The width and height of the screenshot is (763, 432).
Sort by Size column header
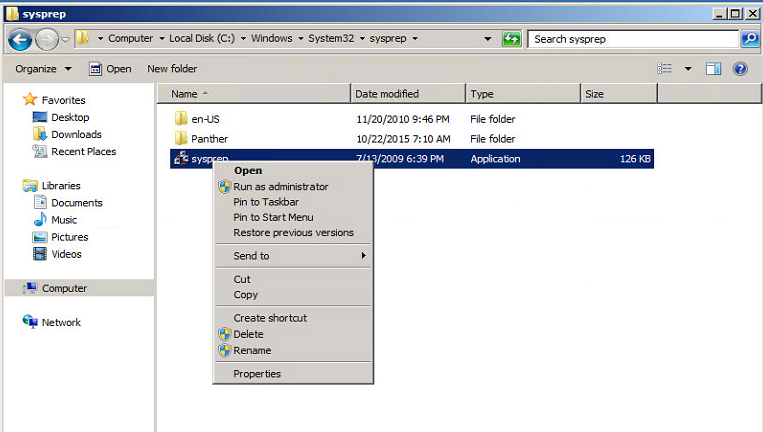(x=619, y=93)
